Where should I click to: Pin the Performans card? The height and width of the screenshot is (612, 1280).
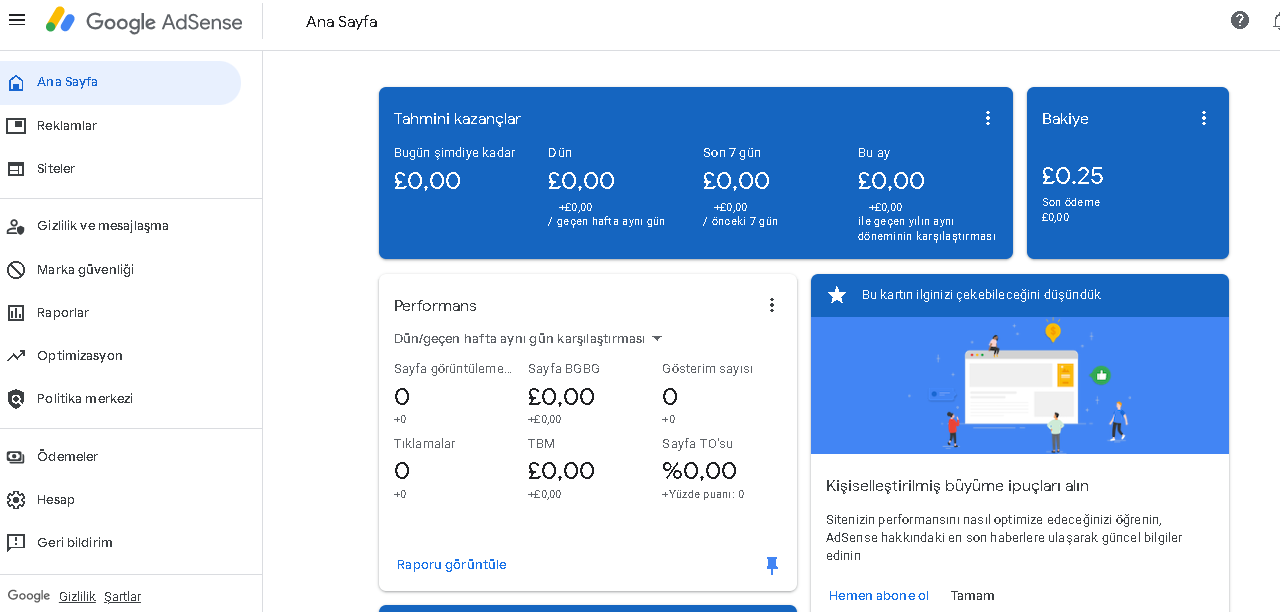(x=772, y=565)
